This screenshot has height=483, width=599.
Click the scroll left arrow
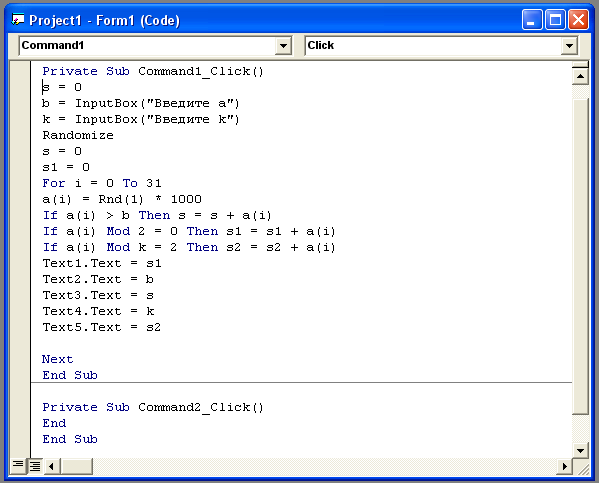tap(52, 466)
